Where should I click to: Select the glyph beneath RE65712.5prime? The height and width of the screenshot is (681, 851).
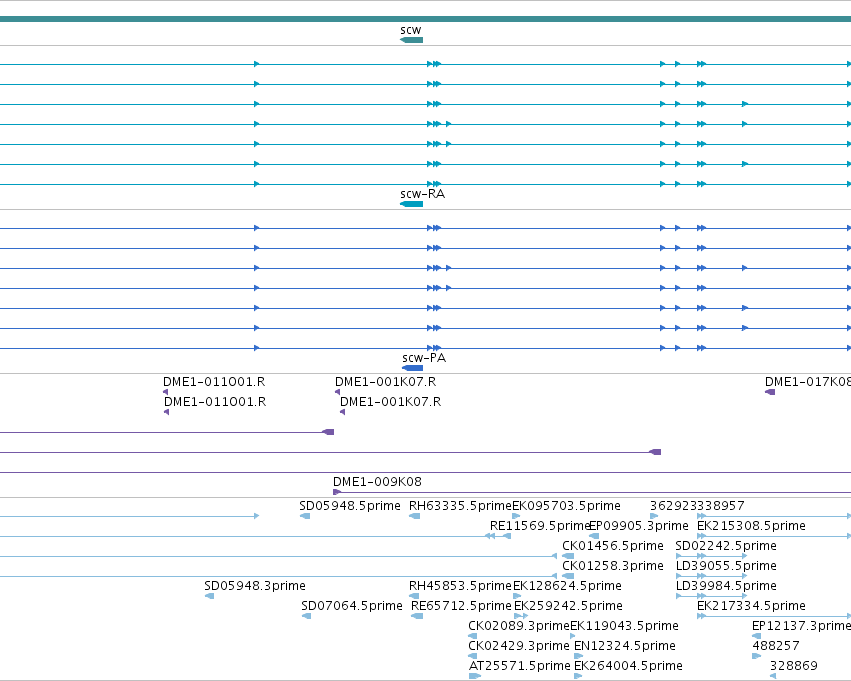point(417,616)
